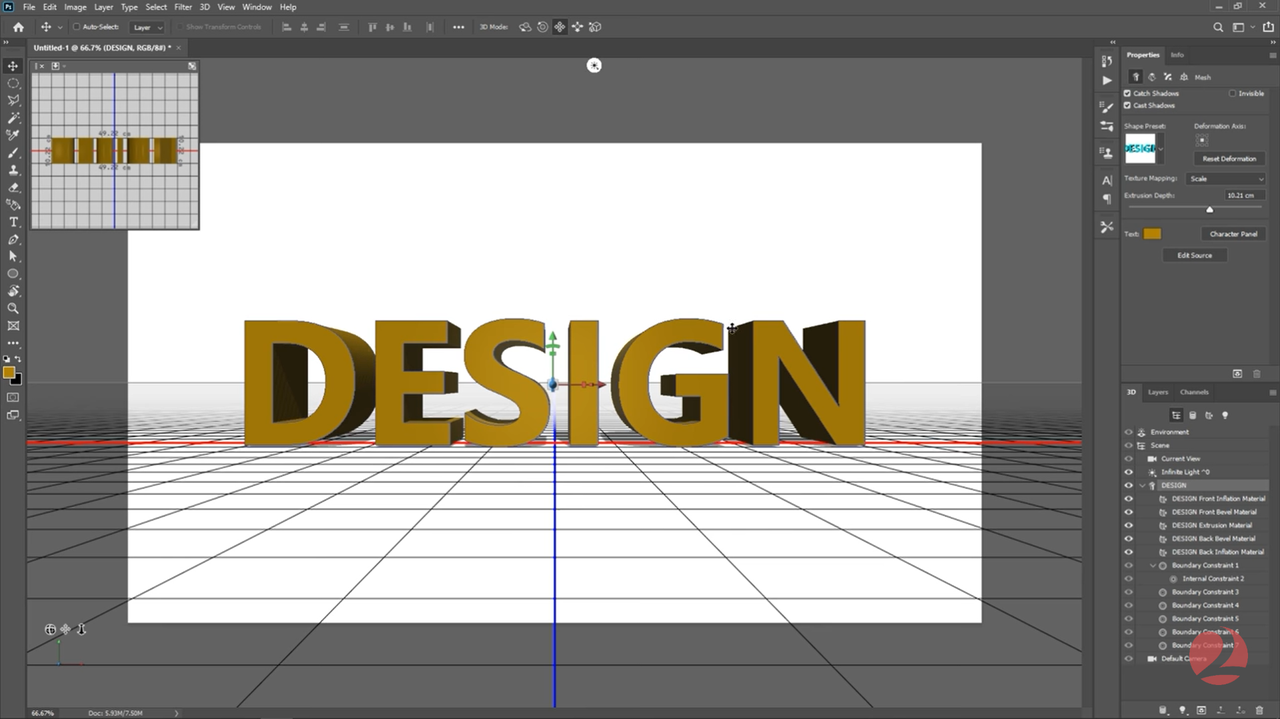Open the Deform tab in Properties
The height and width of the screenshot is (719, 1280).
[x=1151, y=77]
